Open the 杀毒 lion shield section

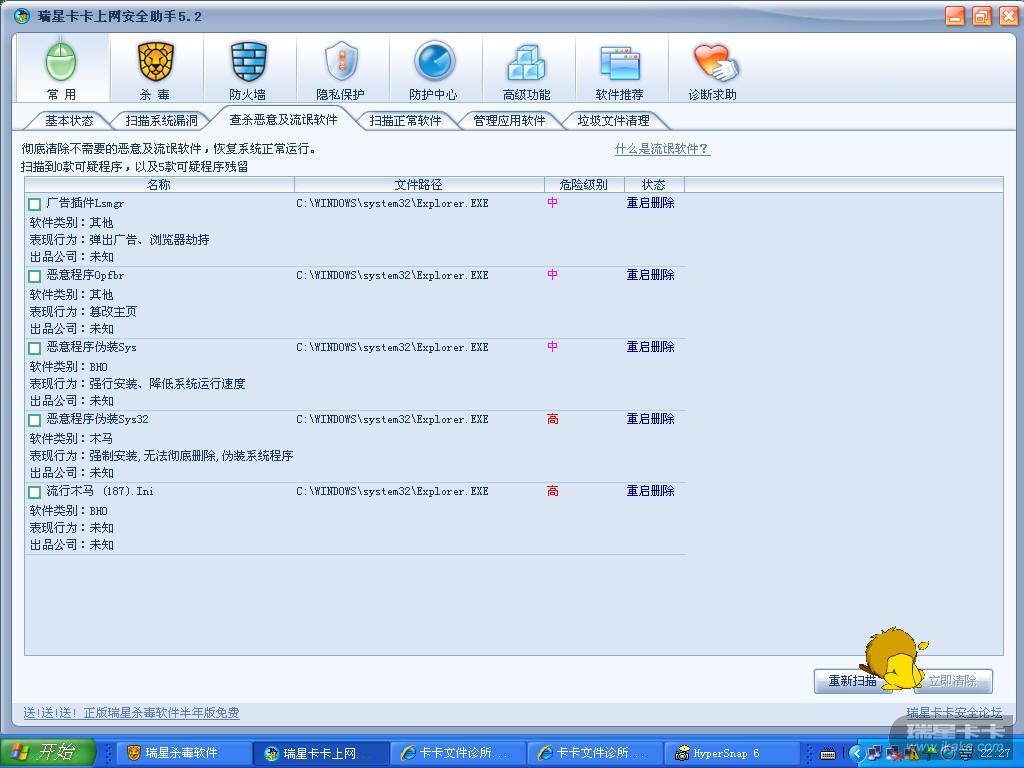click(155, 69)
